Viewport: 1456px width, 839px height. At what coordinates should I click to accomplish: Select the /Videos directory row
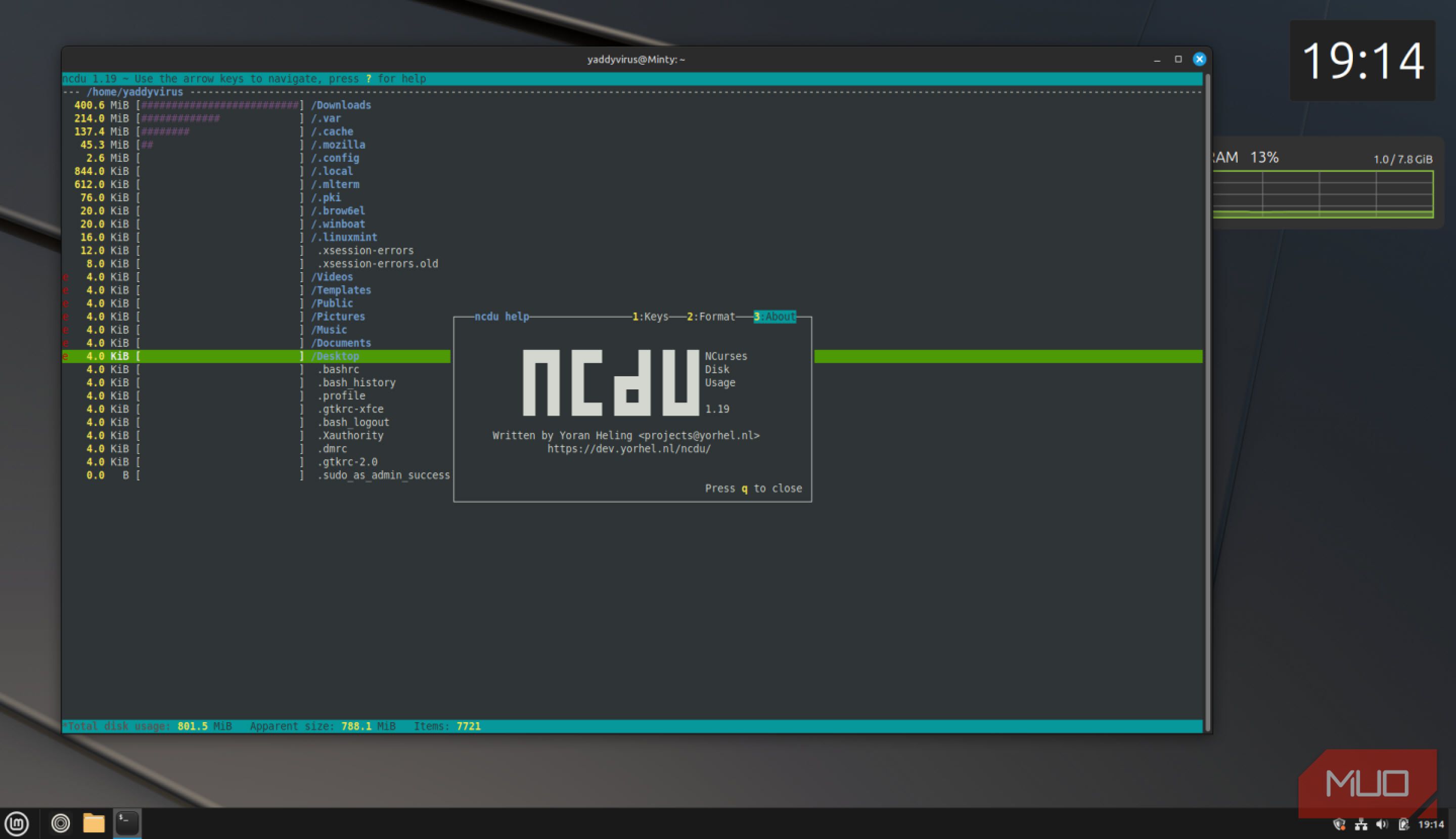tap(632, 277)
